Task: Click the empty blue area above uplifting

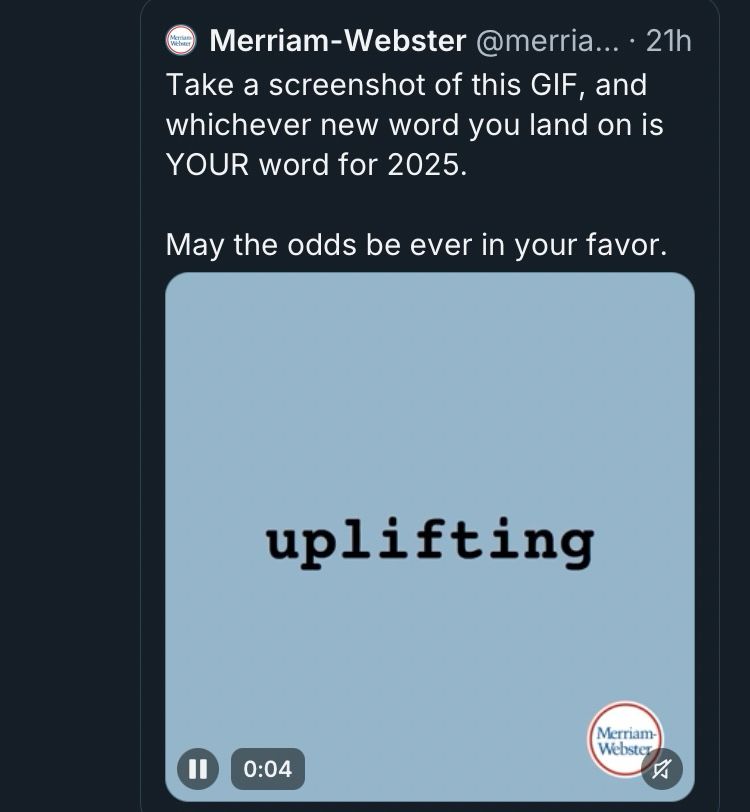Action: click(430, 394)
